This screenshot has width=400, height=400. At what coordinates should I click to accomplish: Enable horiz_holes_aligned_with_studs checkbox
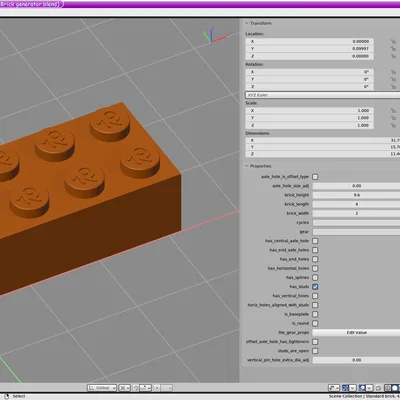click(x=315, y=305)
